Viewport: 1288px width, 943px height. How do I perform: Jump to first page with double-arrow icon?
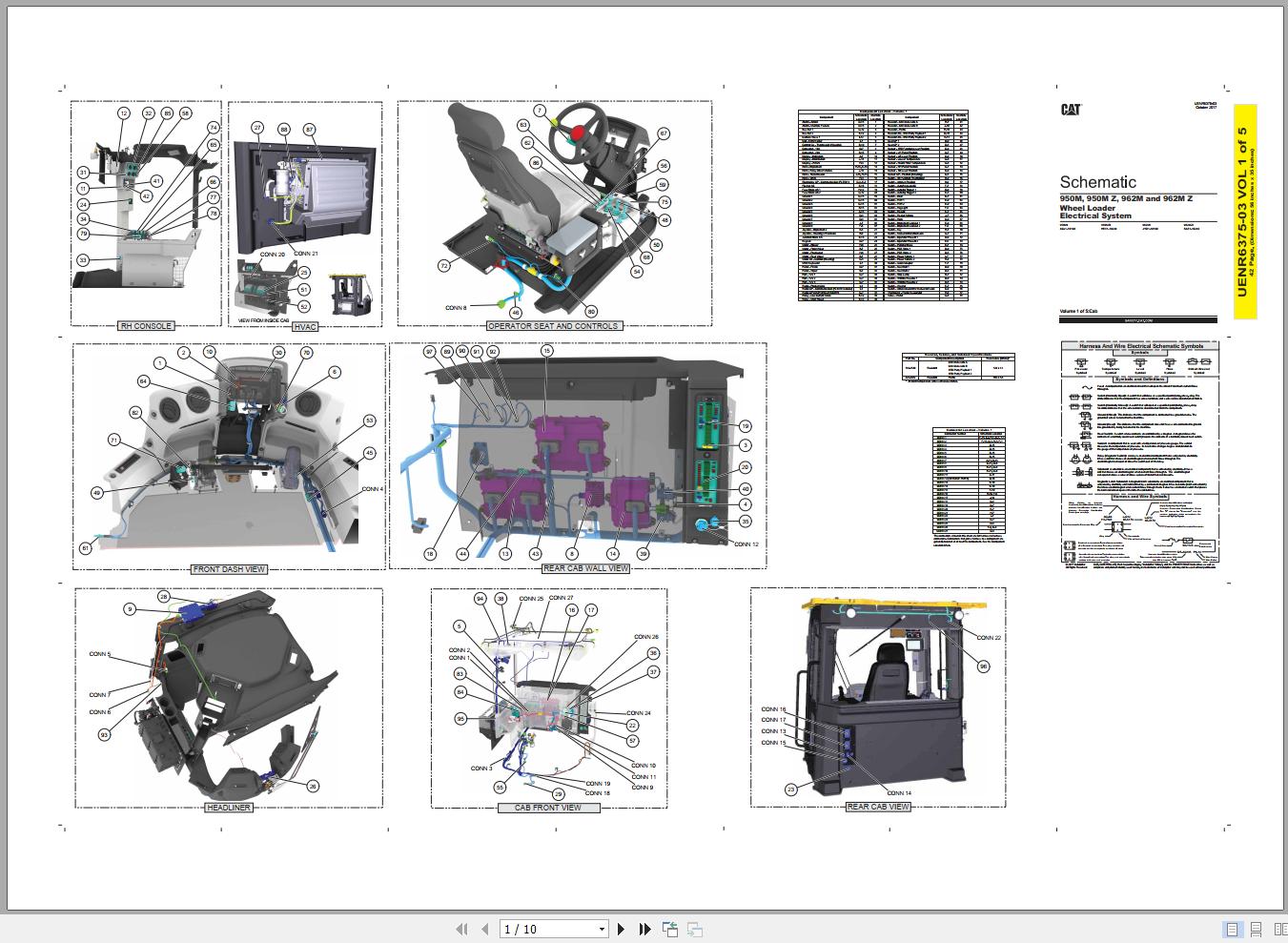461,928
